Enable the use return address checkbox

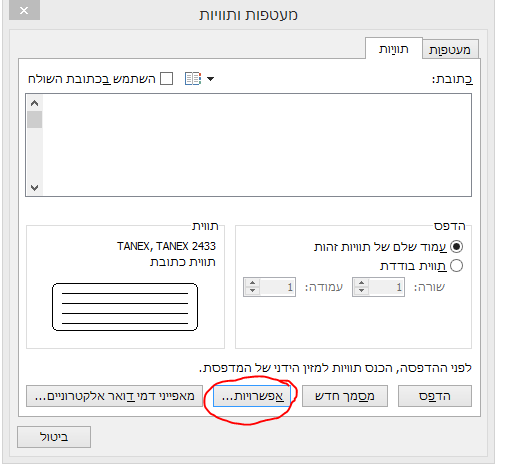(x=166, y=79)
